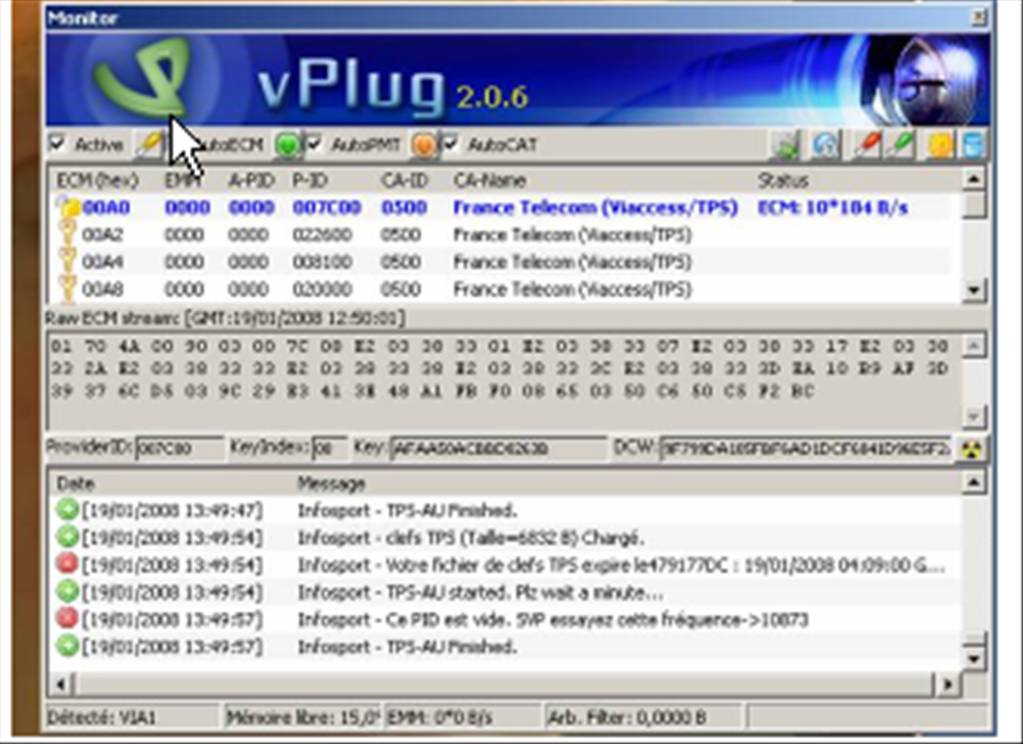Click the log horizontal scrollbar track
The width and height of the screenshot is (1023, 744).
click(504, 684)
